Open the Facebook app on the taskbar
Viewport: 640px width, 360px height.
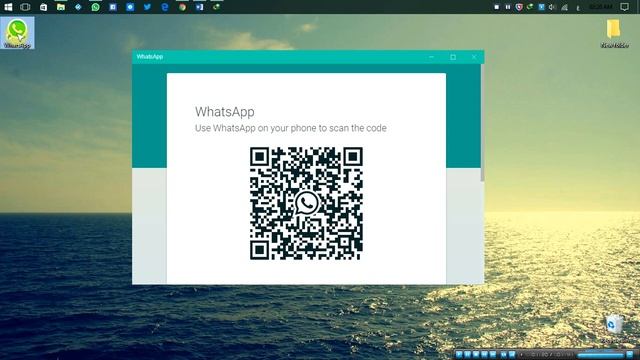click(113, 7)
